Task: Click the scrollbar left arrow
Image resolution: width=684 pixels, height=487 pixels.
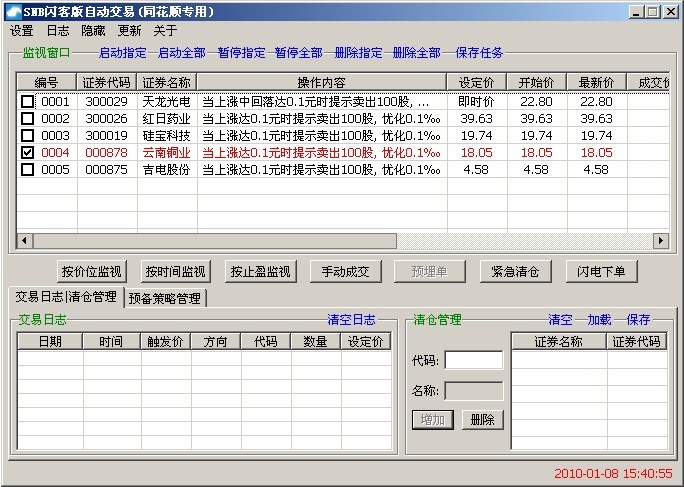Action: click(25, 240)
